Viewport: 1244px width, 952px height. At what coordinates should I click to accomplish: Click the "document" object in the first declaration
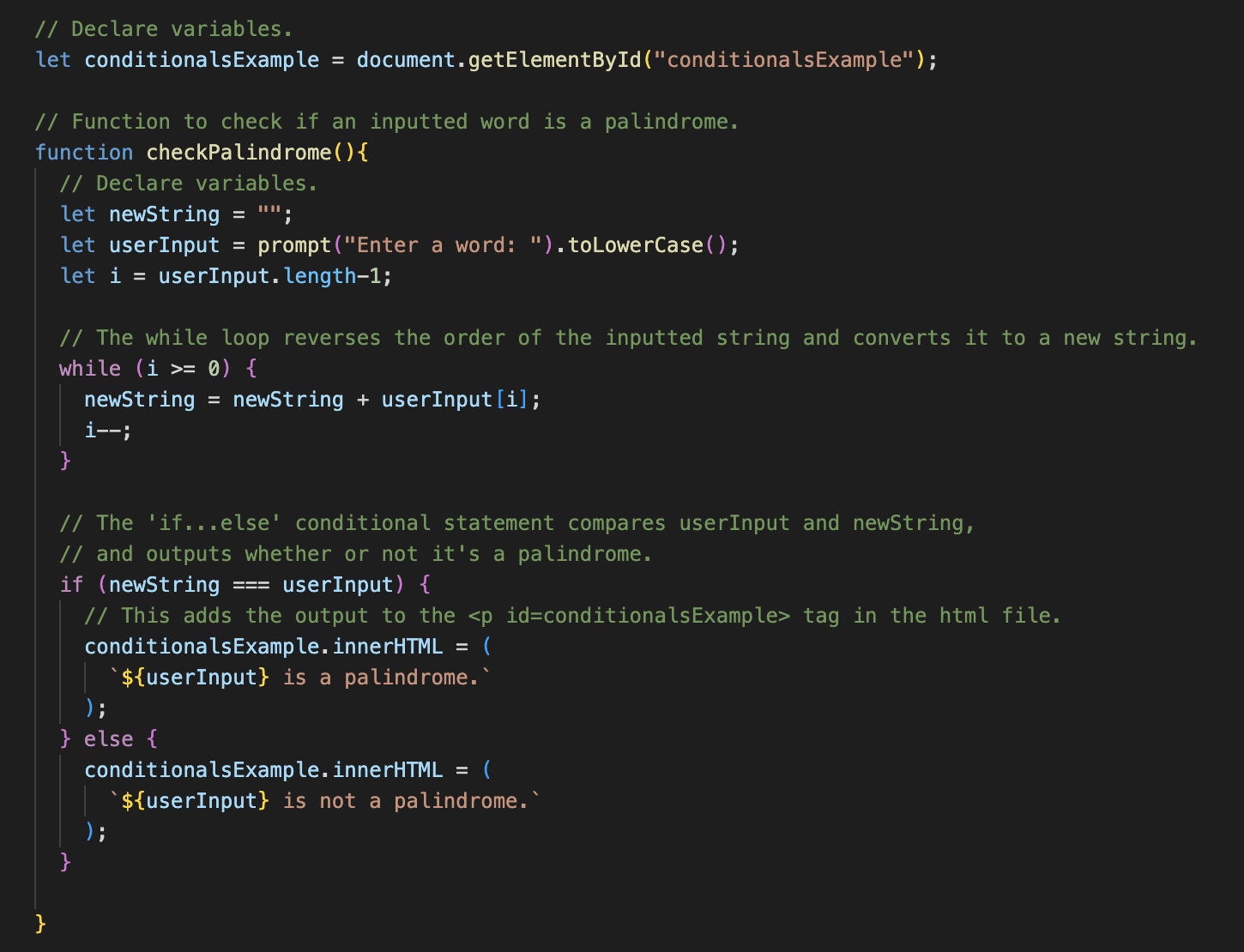coord(406,60)
